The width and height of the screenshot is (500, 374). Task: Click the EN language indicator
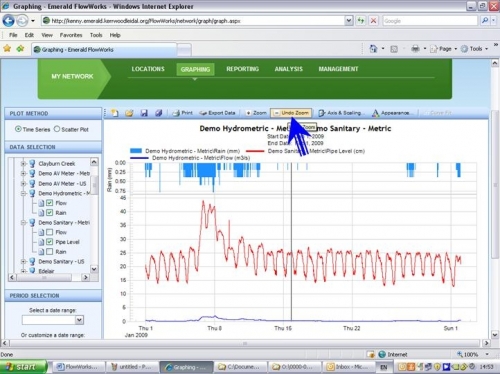384,367
